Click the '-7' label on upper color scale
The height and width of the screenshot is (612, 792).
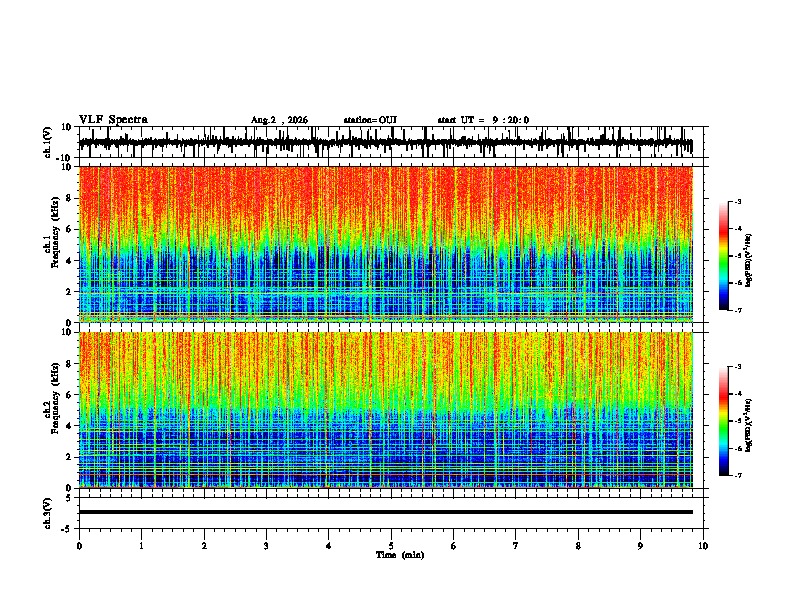737,310
